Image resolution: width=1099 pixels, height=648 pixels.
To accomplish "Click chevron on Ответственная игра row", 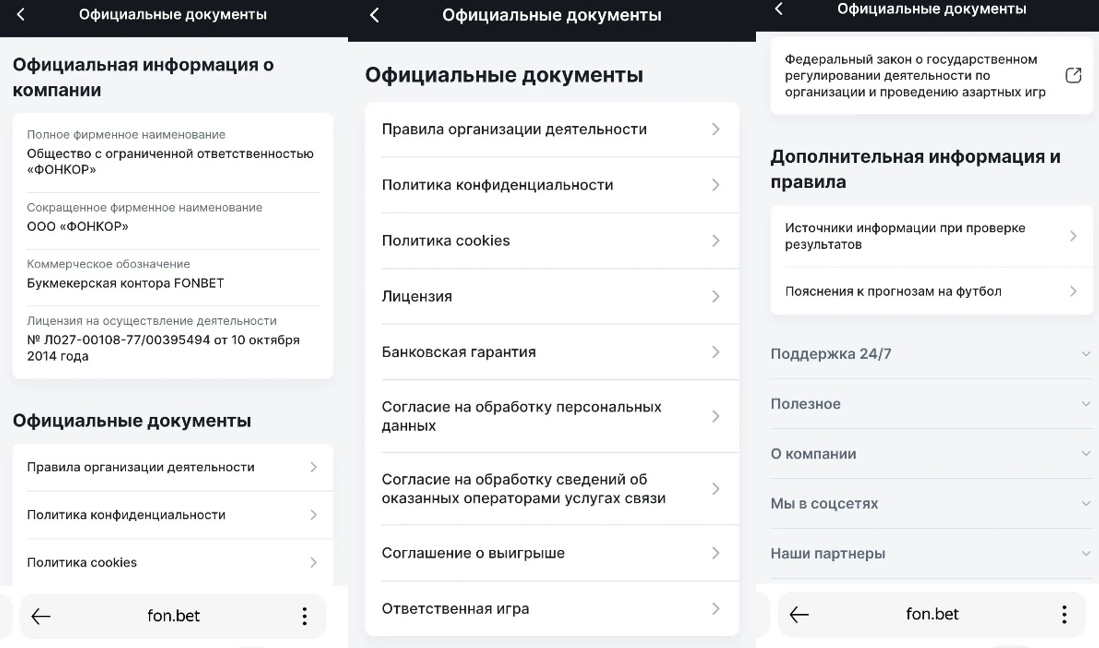I will pos(716,609).
